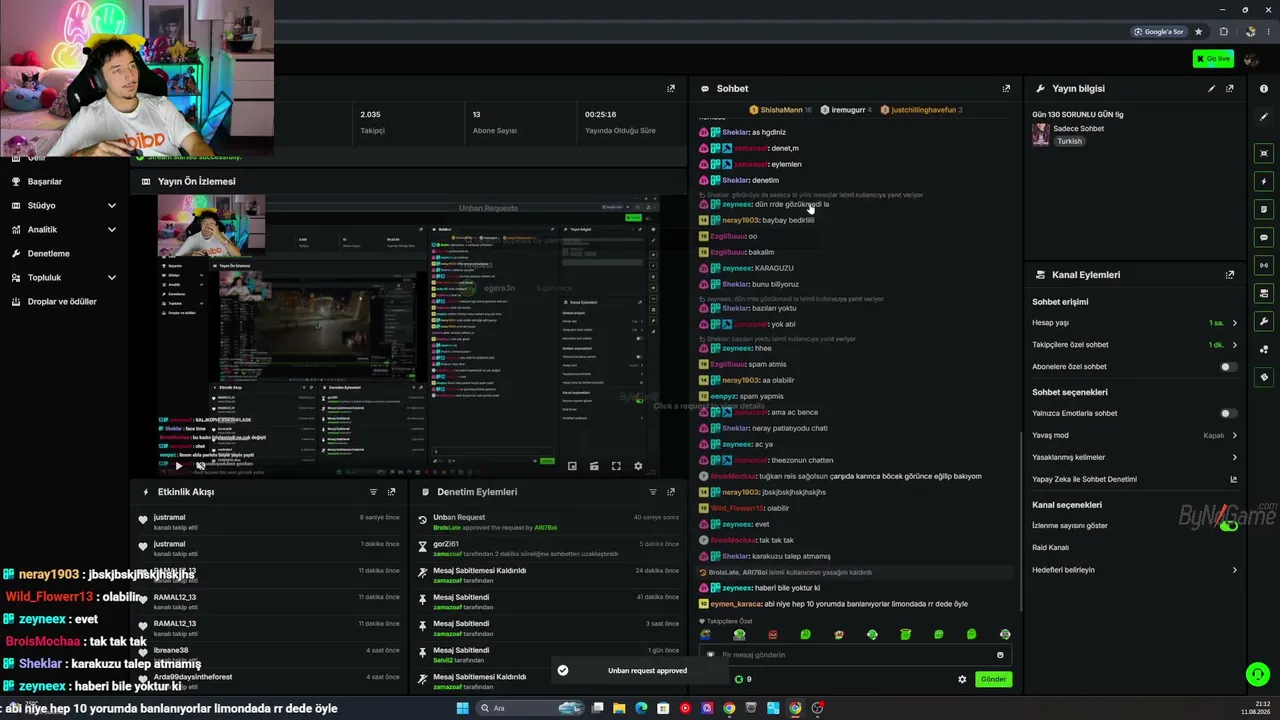Click the wrench quick action icon
The width and height of the screenshot is (1280, 720).
[1264, 322]
